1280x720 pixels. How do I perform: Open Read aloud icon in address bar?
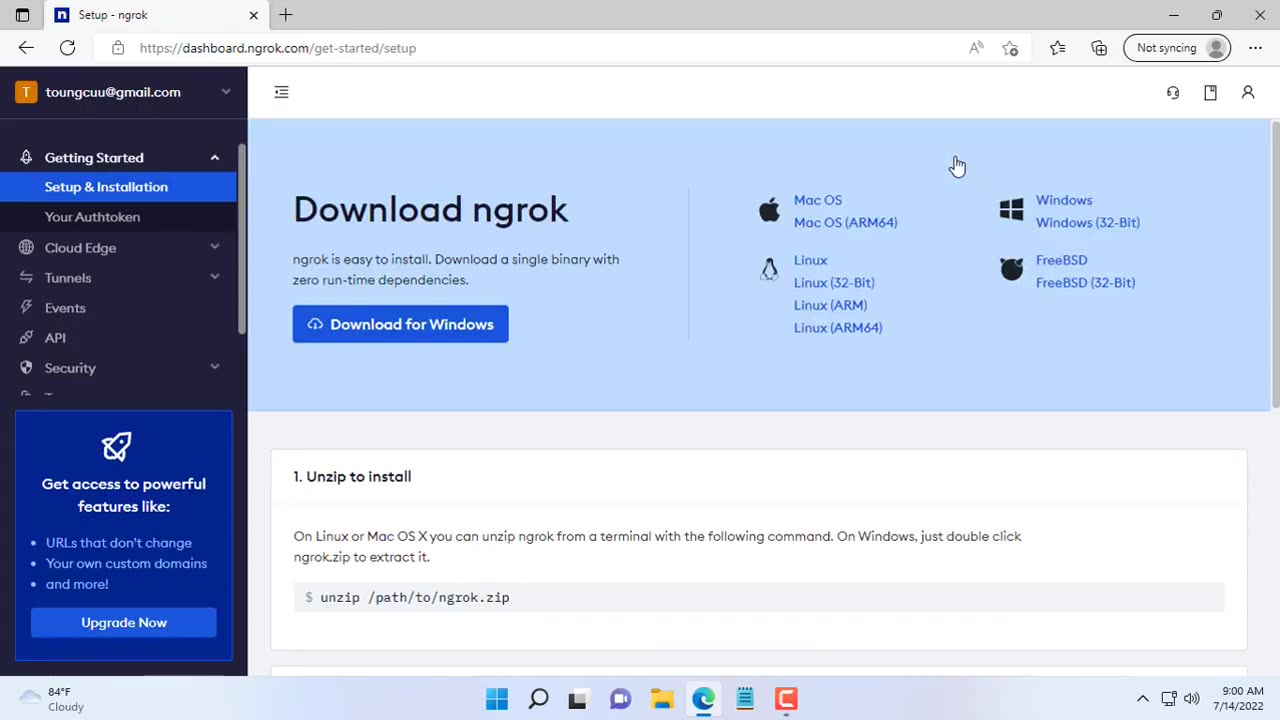976,48
